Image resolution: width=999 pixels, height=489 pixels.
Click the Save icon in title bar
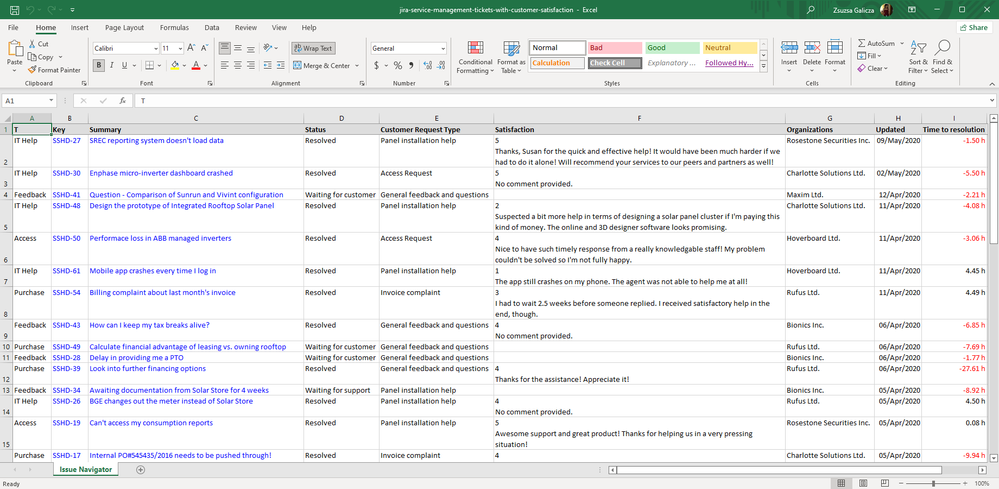tap(14, 10)
